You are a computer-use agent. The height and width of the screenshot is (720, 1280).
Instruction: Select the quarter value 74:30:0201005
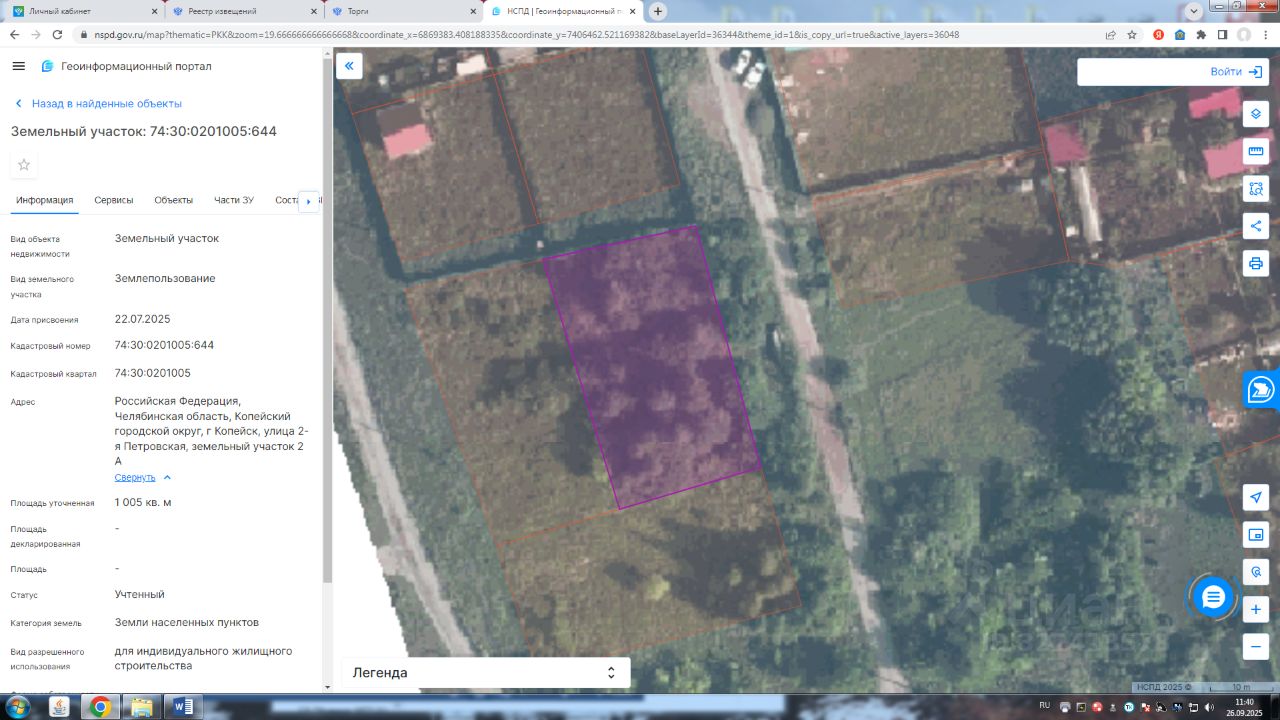tap(153, 373)
